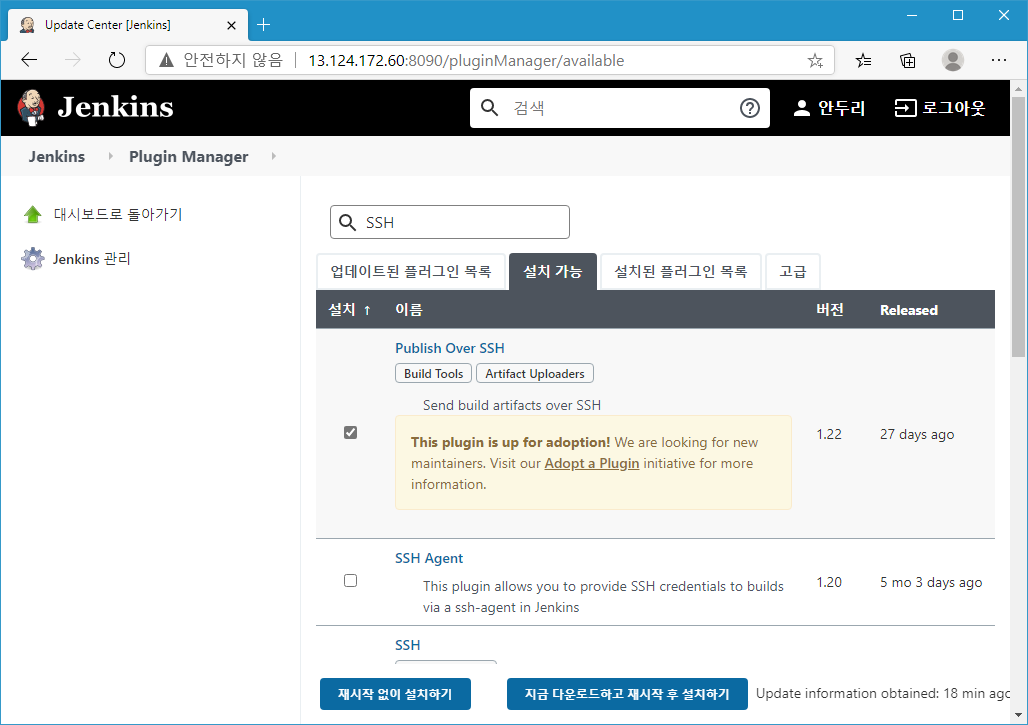Click the magnifier icon in header search
Screen dimensions: 1028x725
490,108
